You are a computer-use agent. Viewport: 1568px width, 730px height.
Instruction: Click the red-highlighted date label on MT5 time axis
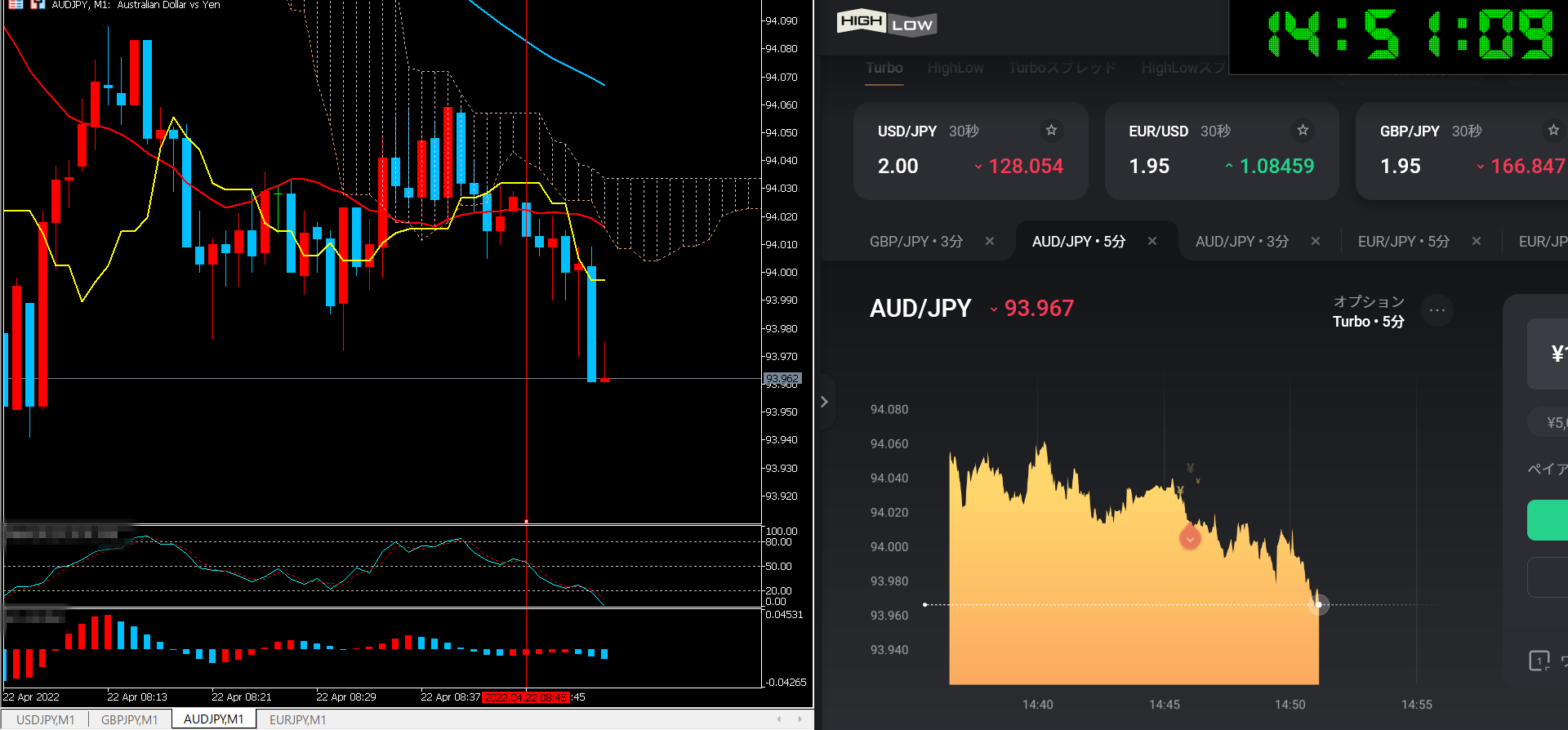pyautogui.click(x=526, y=697)
